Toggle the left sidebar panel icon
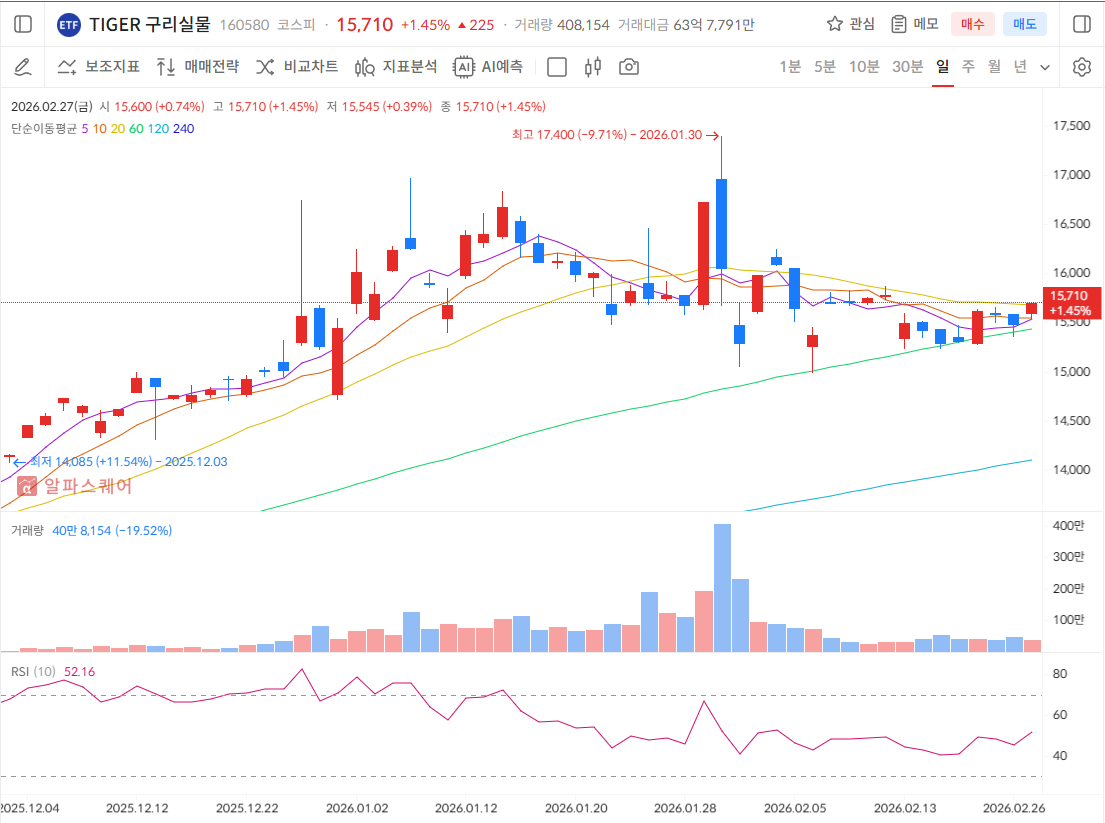Viewport: 1105px width, 823px height. 24,24
